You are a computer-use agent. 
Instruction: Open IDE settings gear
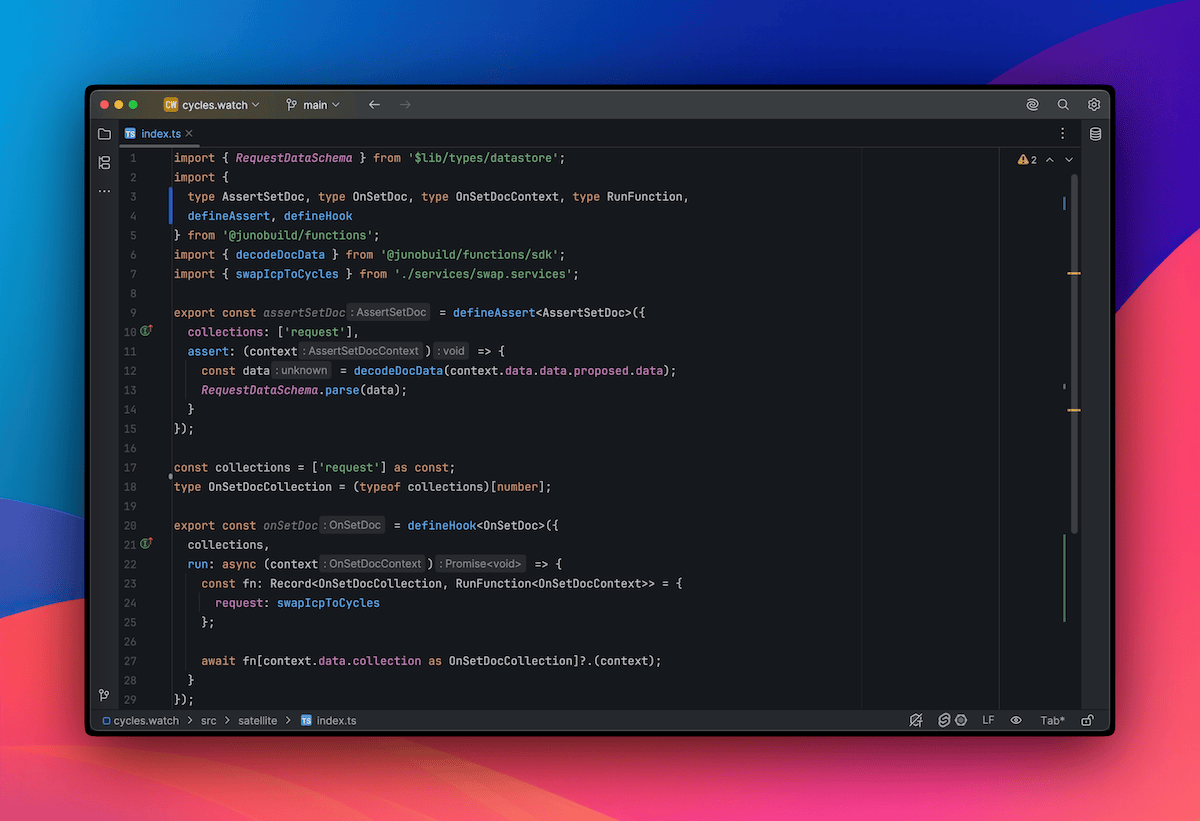[x=1094, y=105]
